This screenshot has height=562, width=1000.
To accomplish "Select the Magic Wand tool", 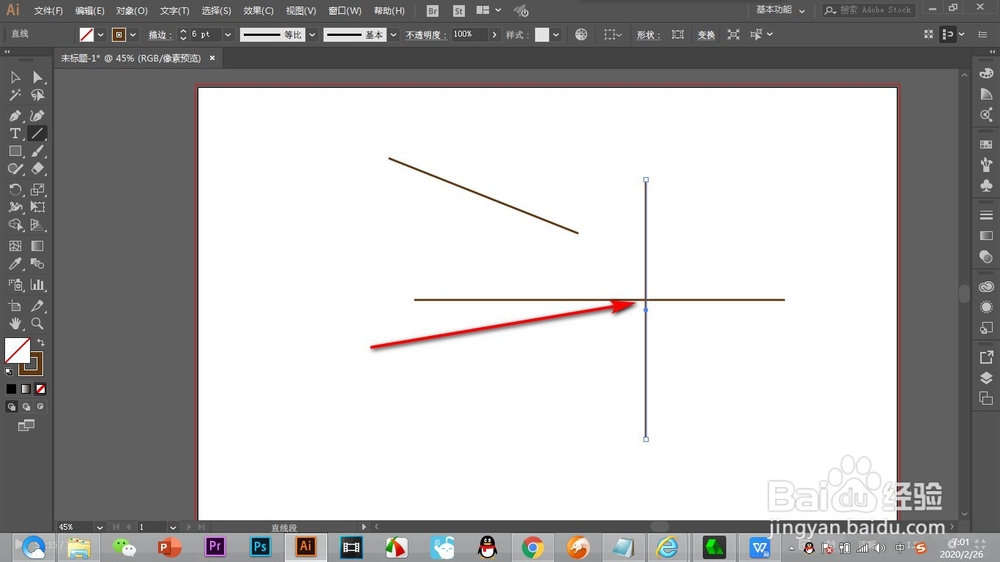I will (x=15, y=95).
